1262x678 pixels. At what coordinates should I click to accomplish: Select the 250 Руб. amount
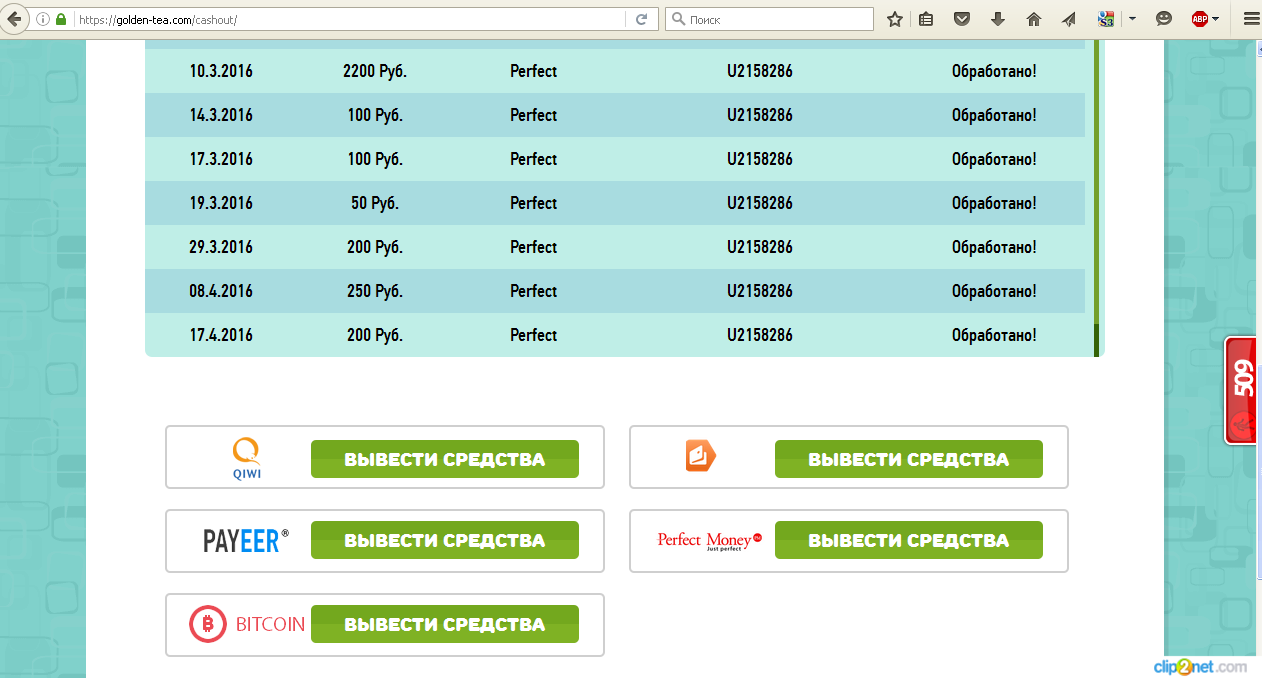pyautogui.click(x=375, y=291)
